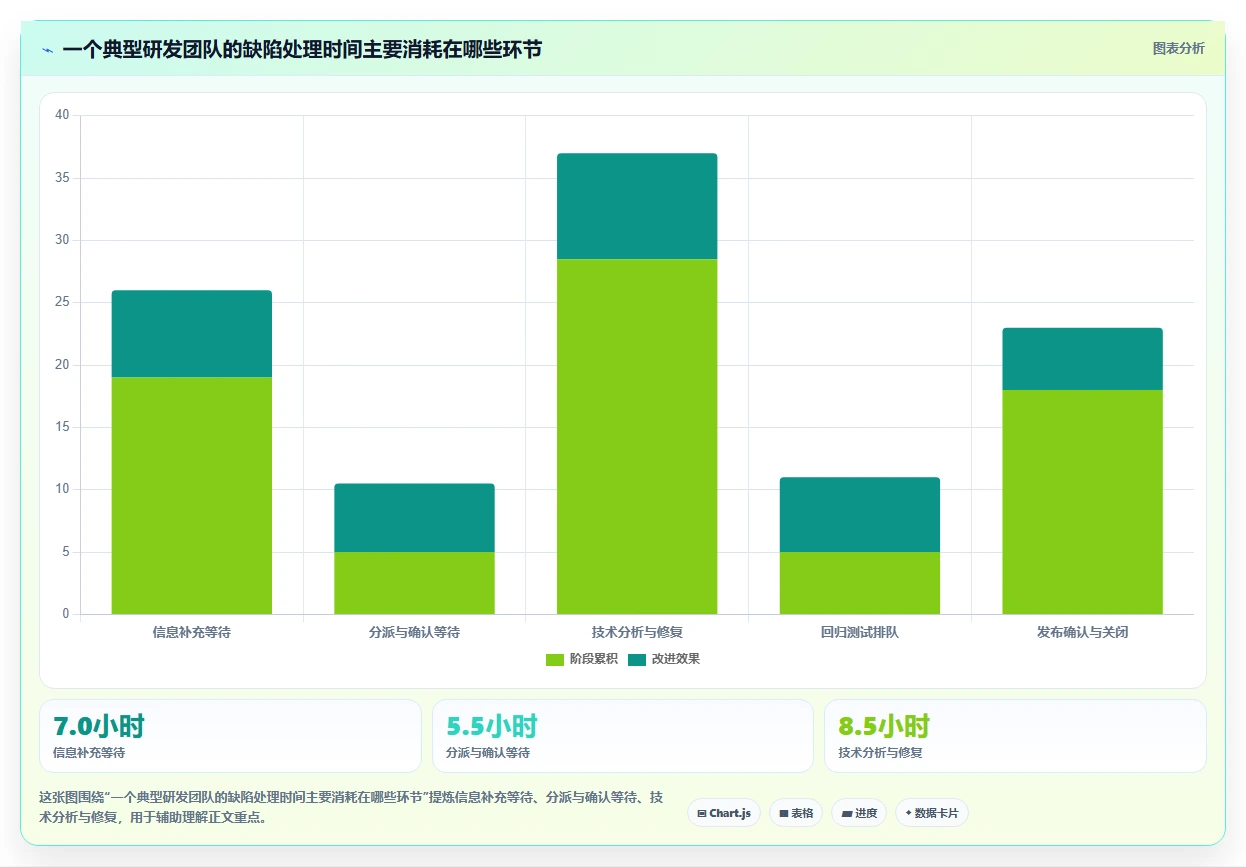Screen dimensions: 1246x867
Task: Select the 进度 tag
Action: coord(859,813)
